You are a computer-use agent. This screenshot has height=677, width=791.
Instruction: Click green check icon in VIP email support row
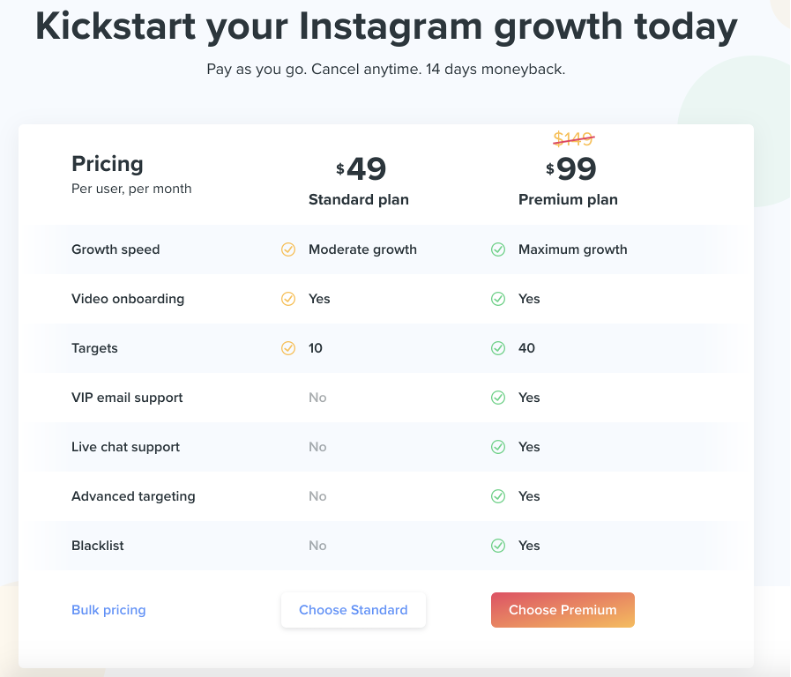498,398
